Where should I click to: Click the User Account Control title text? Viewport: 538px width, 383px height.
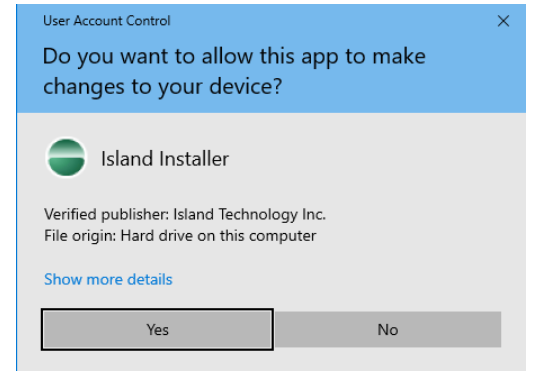(x=107, y=21)
